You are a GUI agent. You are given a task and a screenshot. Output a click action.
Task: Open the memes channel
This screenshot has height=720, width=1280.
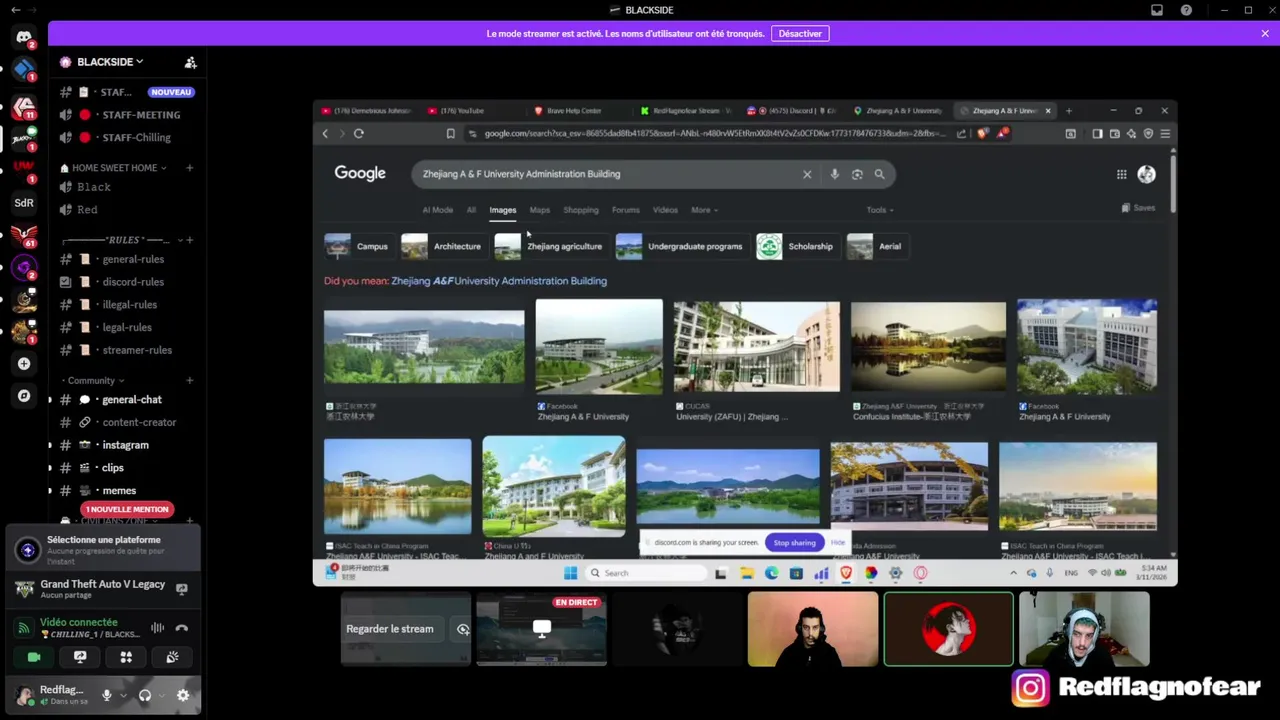click(130, 490)
